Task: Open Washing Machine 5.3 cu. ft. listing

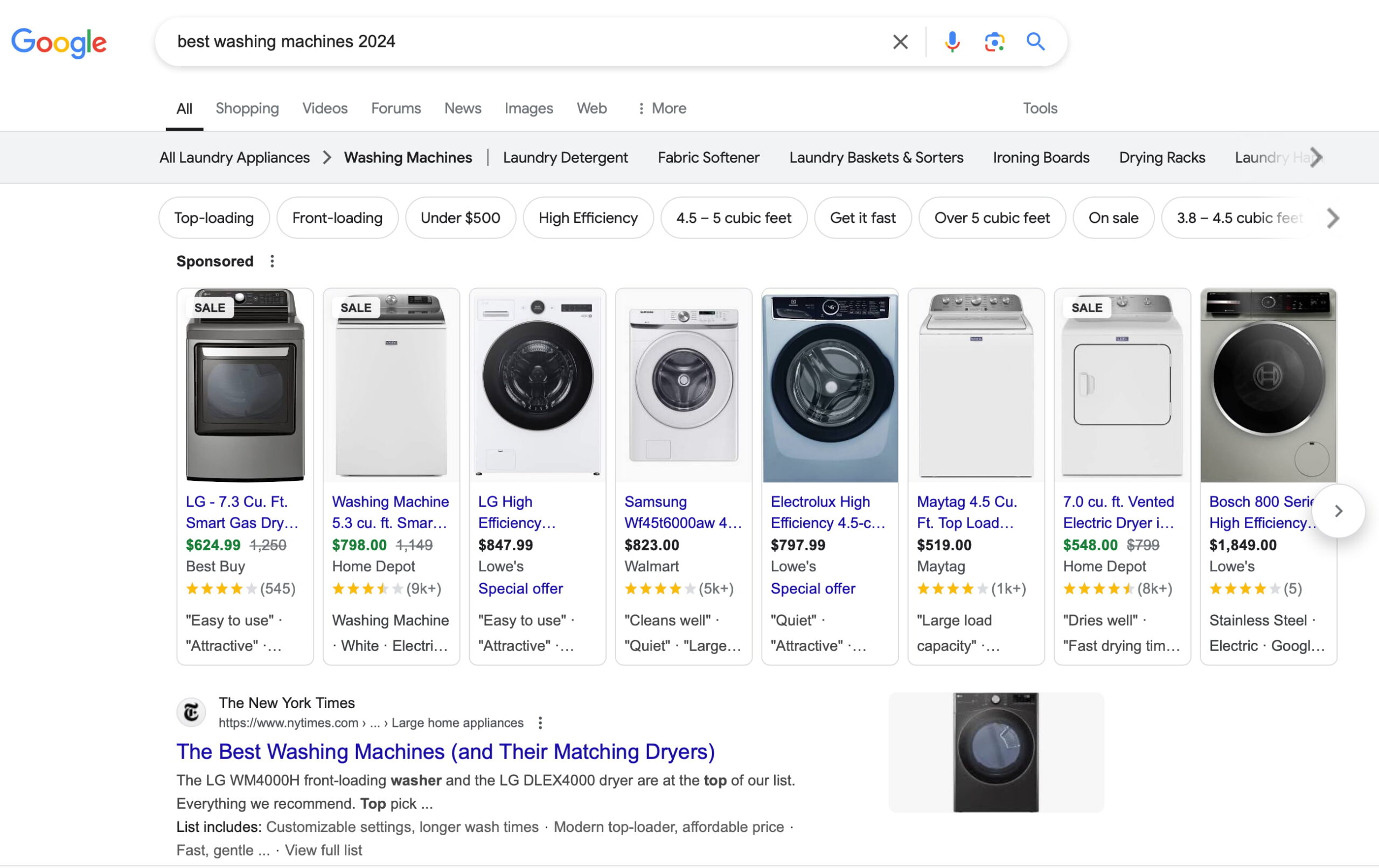Action: (x=390, y=512)
